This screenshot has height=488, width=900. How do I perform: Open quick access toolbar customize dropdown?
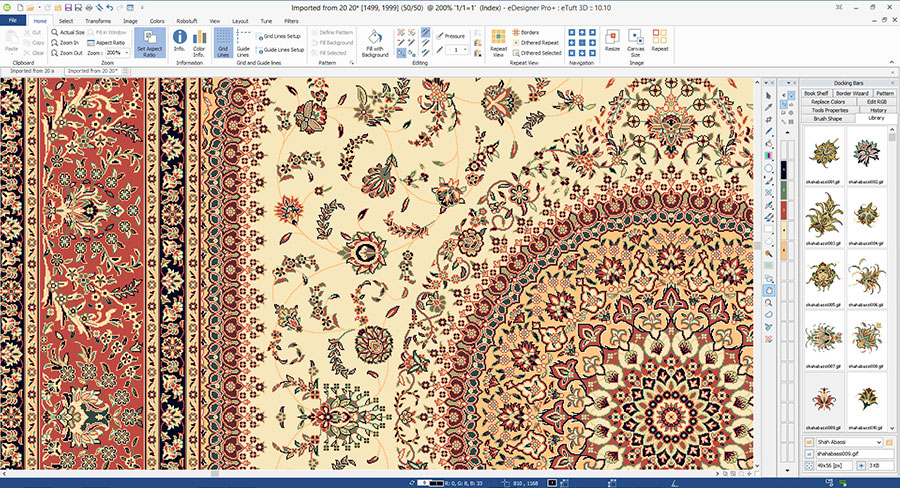pyautogui.click(x=142, y=8)
